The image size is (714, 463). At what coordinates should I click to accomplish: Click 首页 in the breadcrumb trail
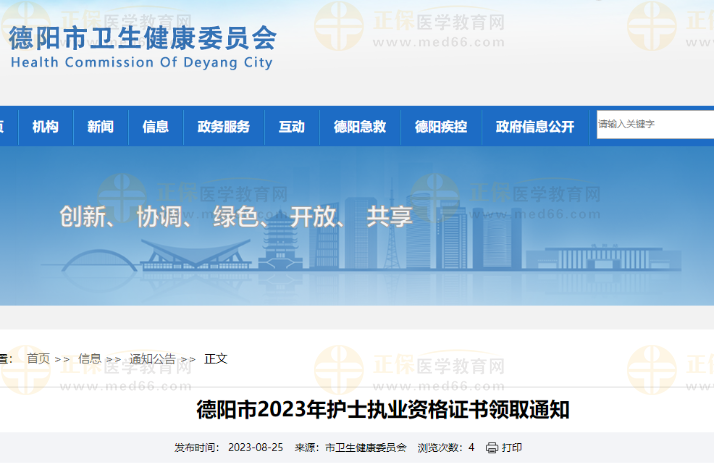(x=38, y=358)
